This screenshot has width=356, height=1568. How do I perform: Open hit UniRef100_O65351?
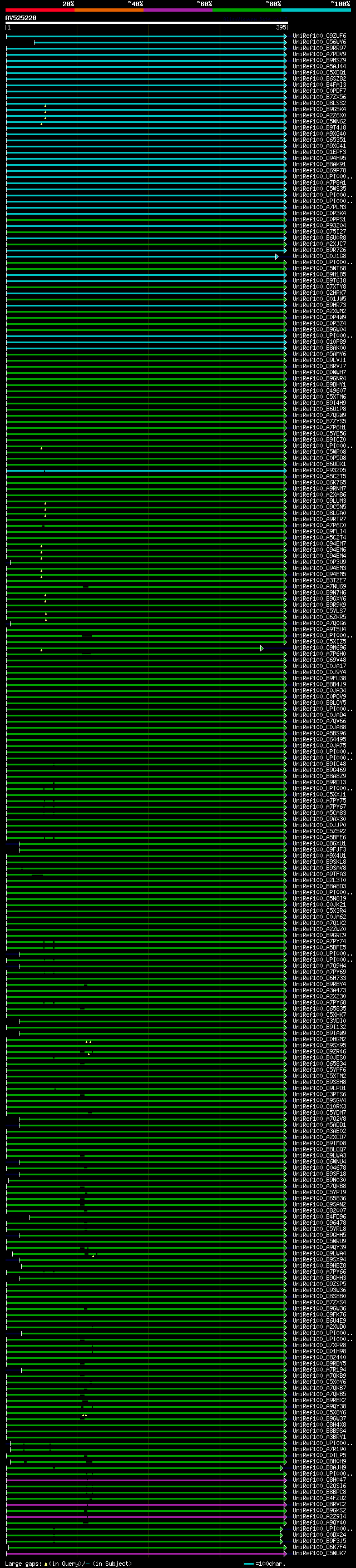(319, 140)
